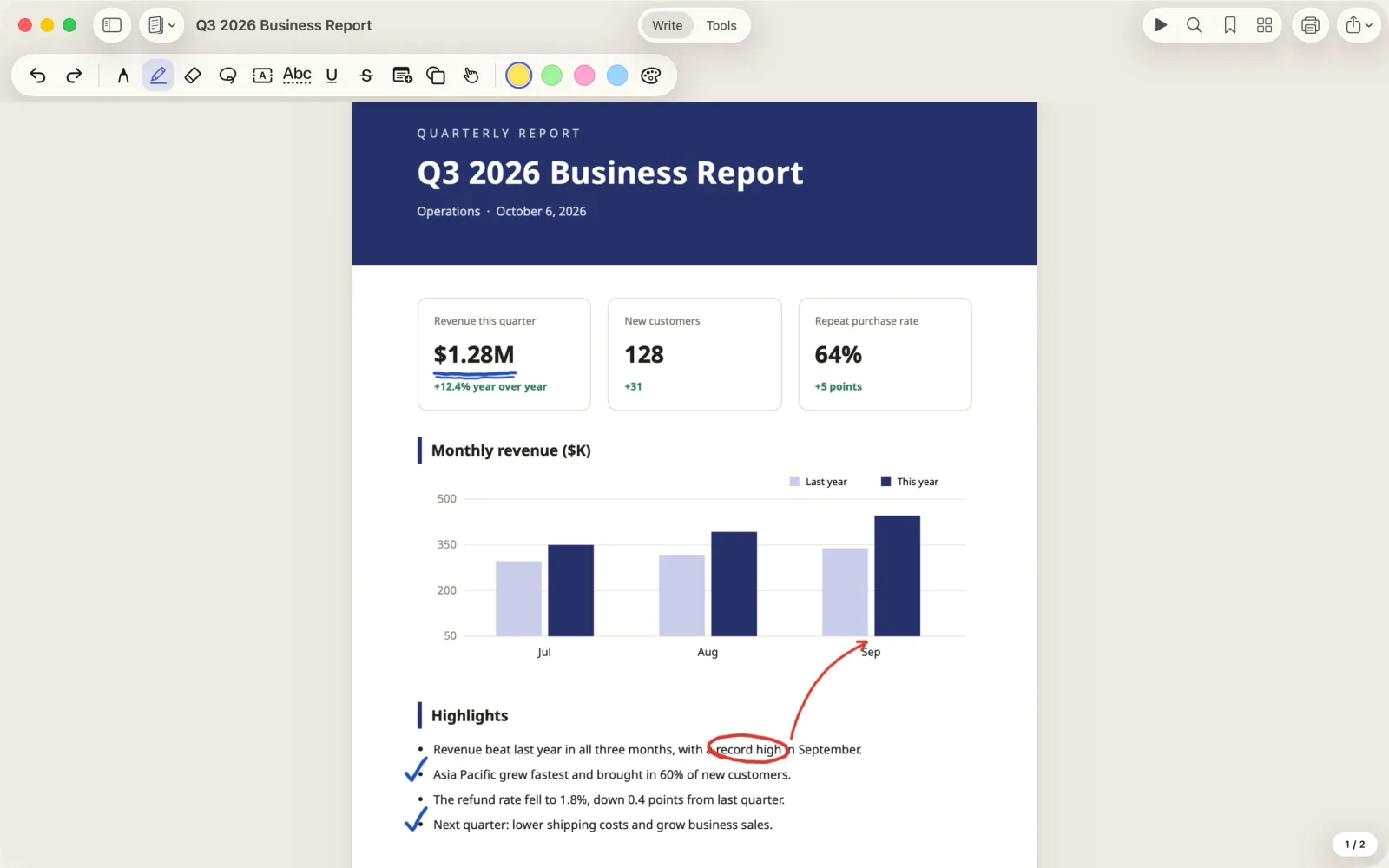Select the hand pan tool
This screenshot has width=1389, height=868.
(471, 76)
